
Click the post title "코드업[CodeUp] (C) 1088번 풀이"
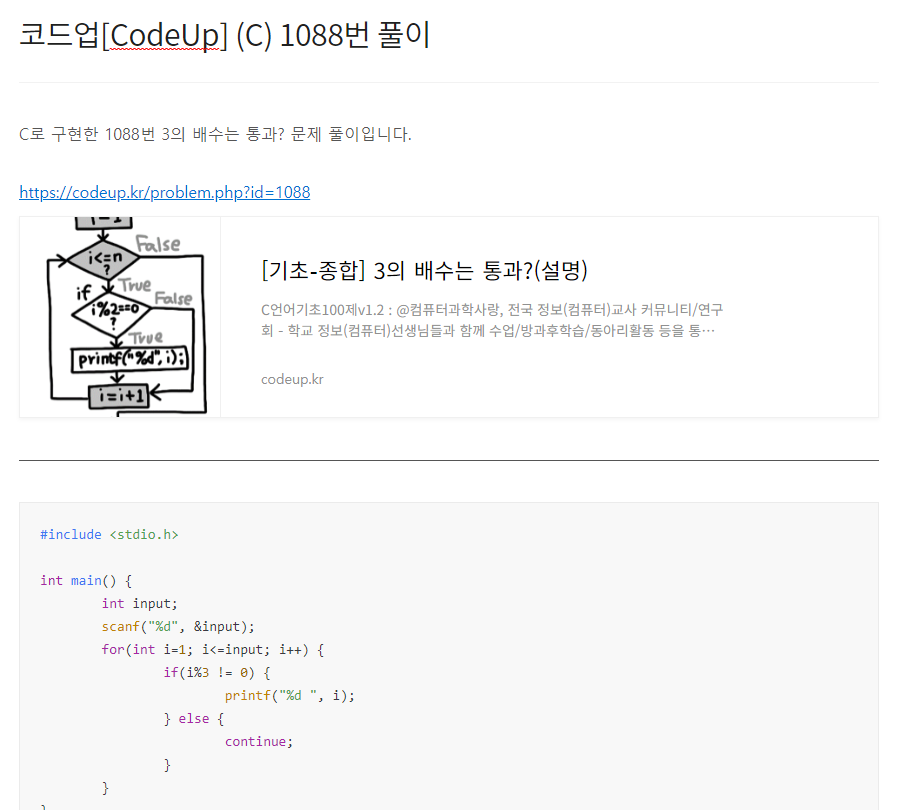pos(224,35)
